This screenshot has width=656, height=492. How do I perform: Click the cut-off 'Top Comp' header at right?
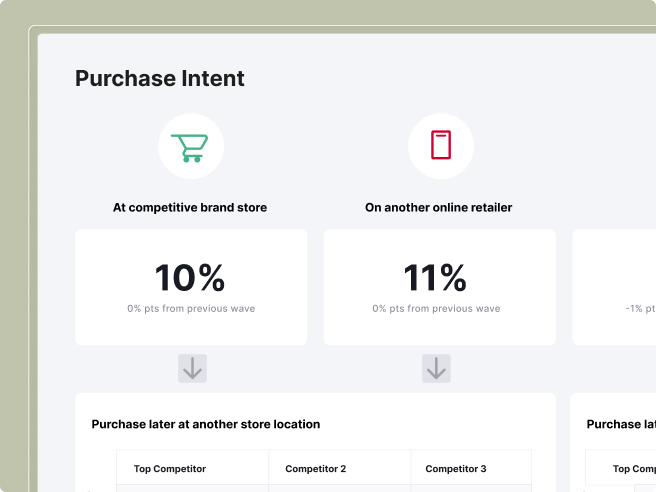coord(634,469)
